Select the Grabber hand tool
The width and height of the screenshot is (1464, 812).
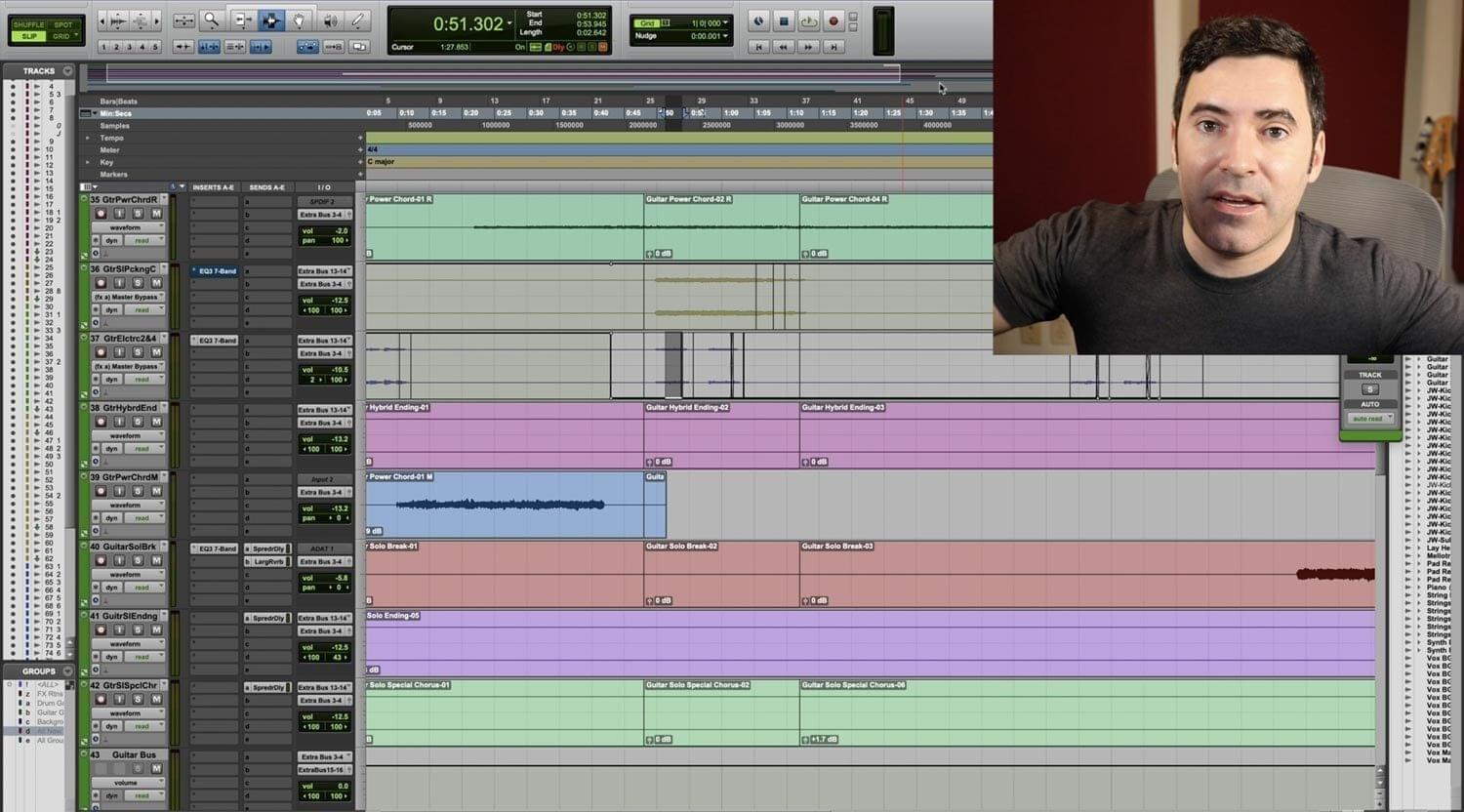point(299,20)
